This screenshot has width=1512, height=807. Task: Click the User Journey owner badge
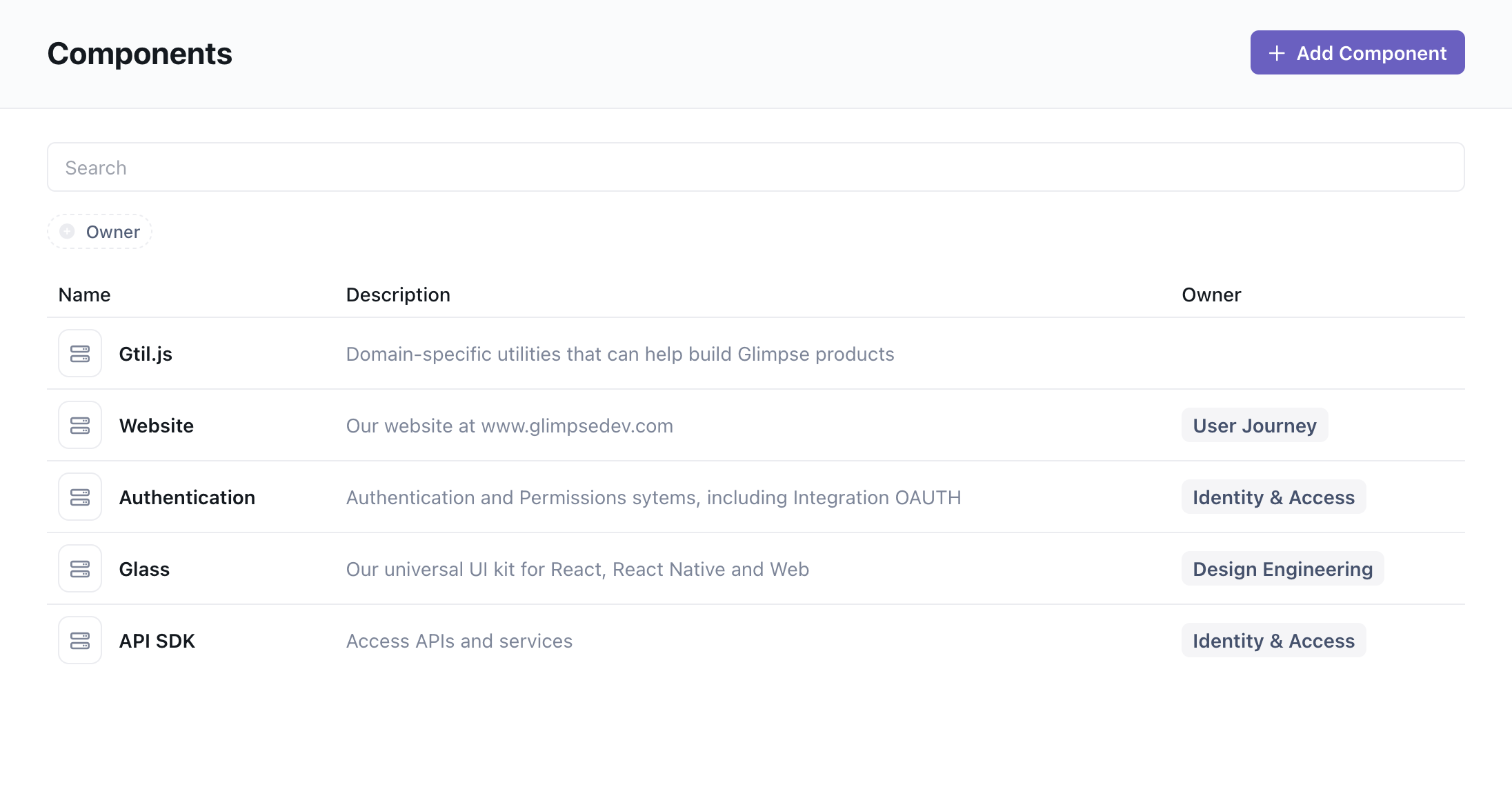[x=1254, y=426]
